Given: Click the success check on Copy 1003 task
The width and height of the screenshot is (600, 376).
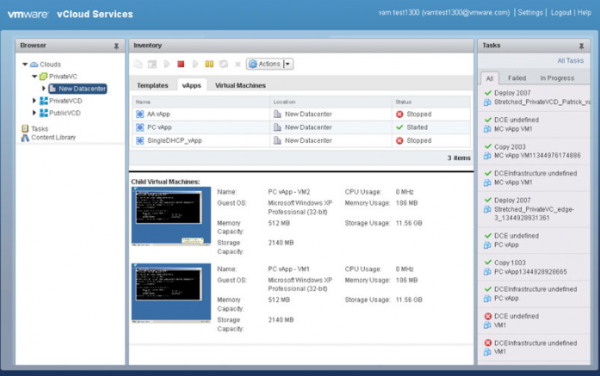Looking at the screenshot, I should click(488, 262).
